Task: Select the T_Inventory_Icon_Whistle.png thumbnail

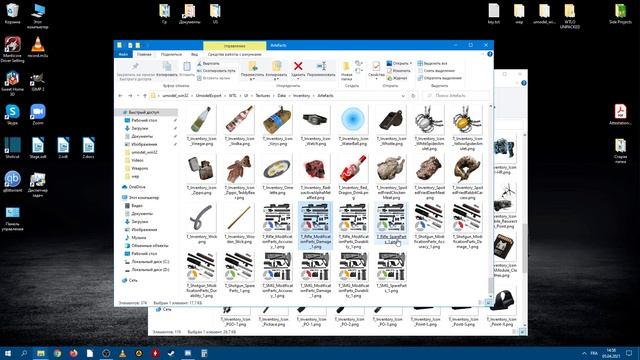Action: tap(391, 119)
